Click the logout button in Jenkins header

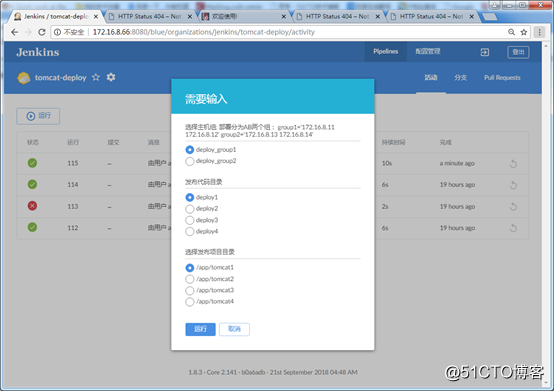[518, 52]
